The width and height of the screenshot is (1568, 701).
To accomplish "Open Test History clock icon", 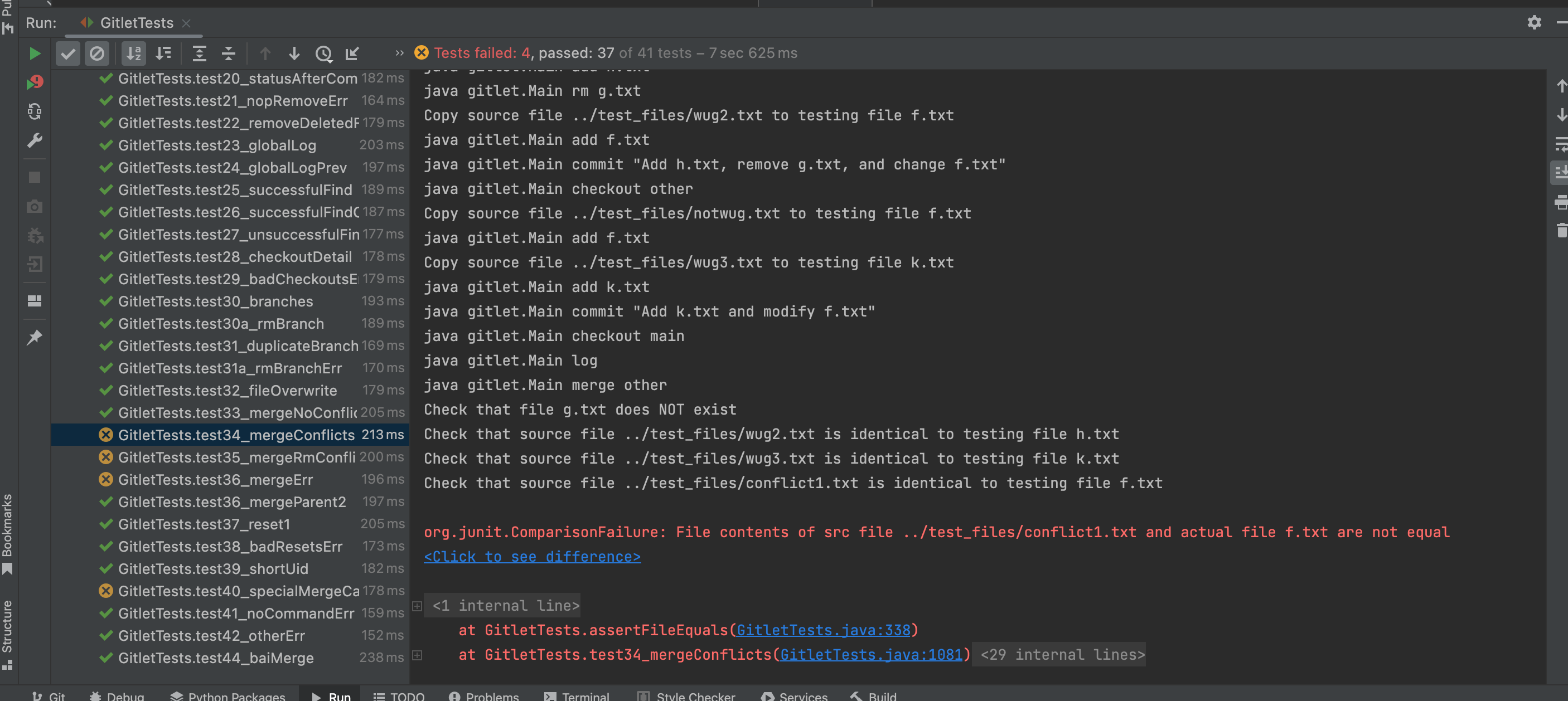I will click(323, 53).
